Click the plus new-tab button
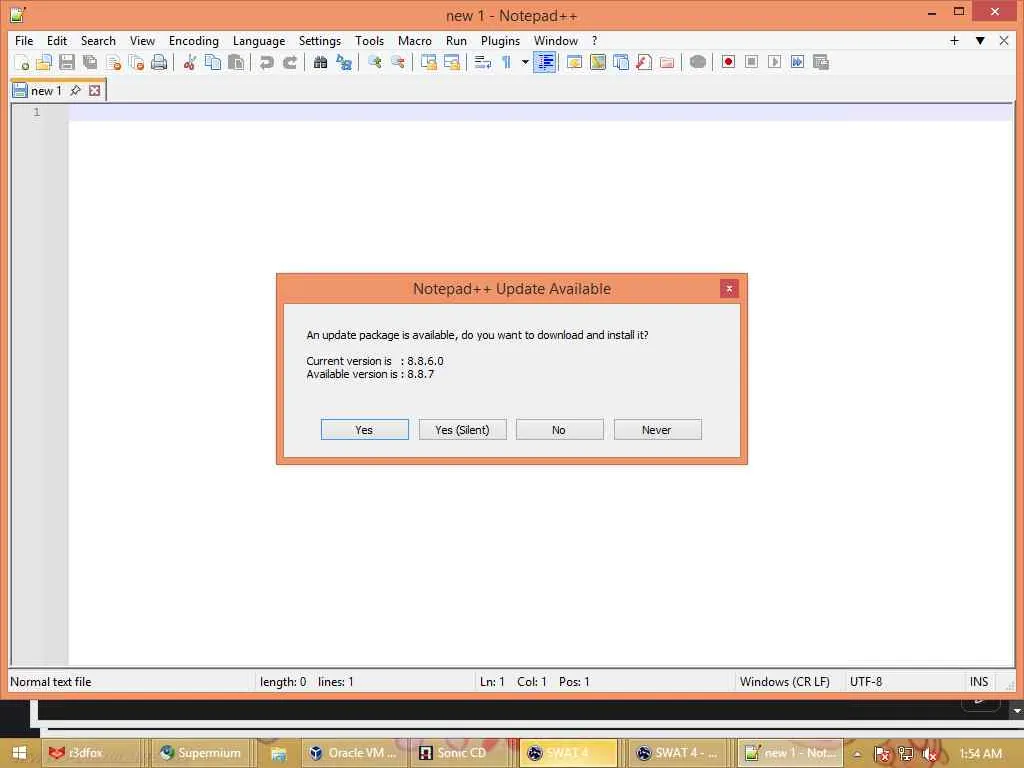 pyautogui.click(x=954, y=40)
